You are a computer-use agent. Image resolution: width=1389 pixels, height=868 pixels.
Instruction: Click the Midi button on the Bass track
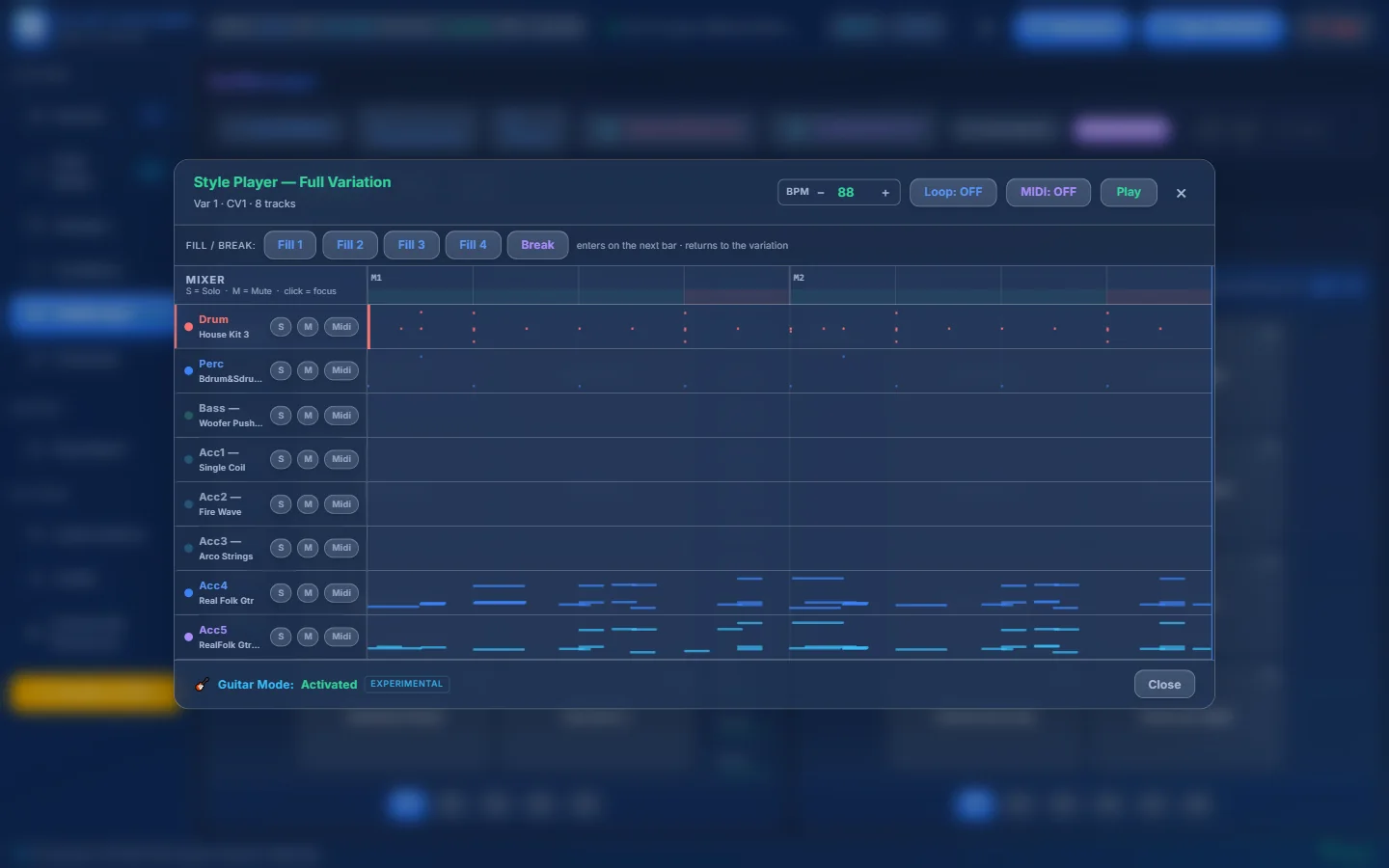click(x=341, y=416)
